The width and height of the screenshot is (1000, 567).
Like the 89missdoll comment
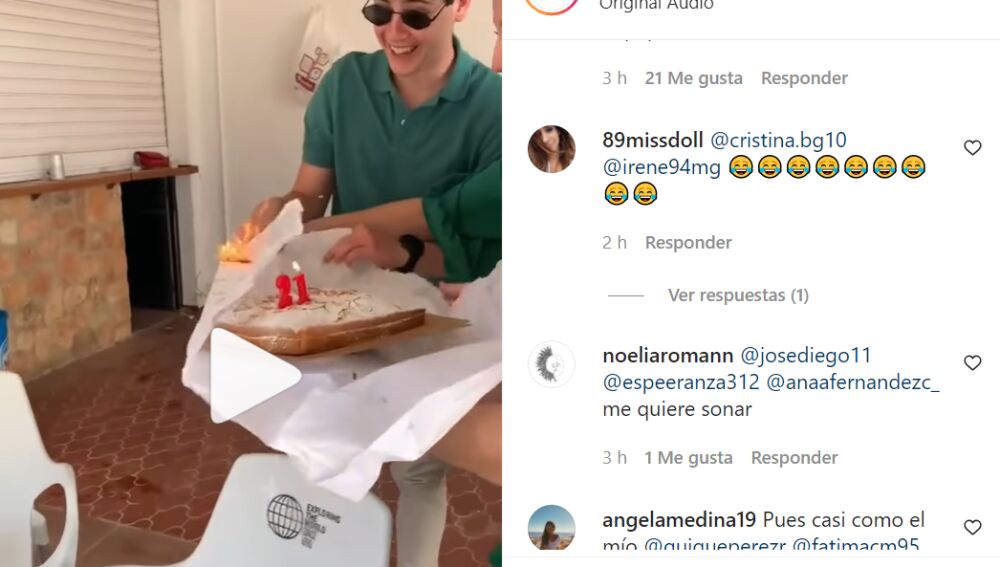[x=972, y=147]
